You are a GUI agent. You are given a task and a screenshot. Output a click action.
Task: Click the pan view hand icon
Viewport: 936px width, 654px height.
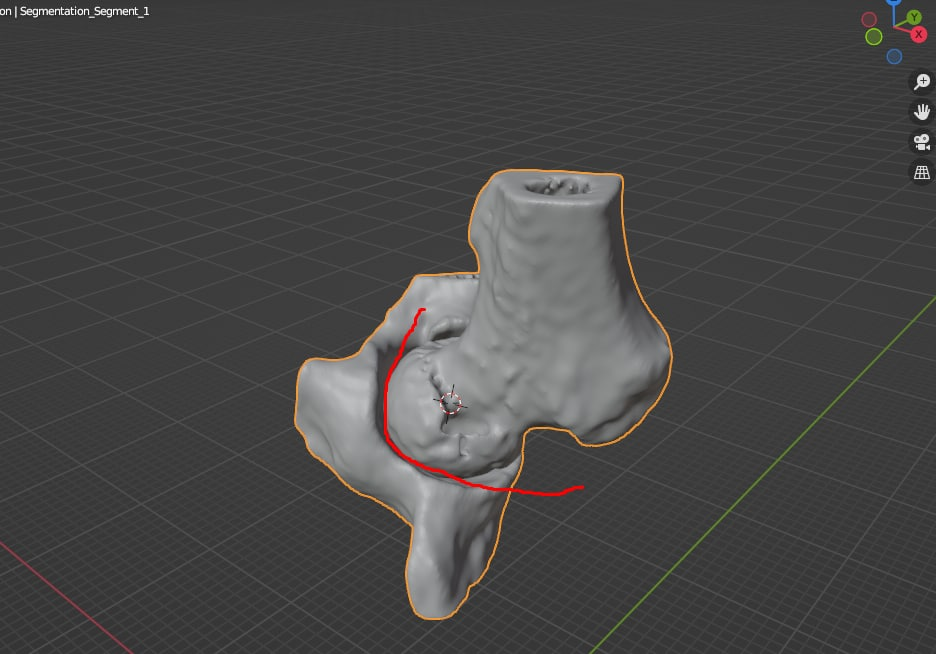(922, 112)
